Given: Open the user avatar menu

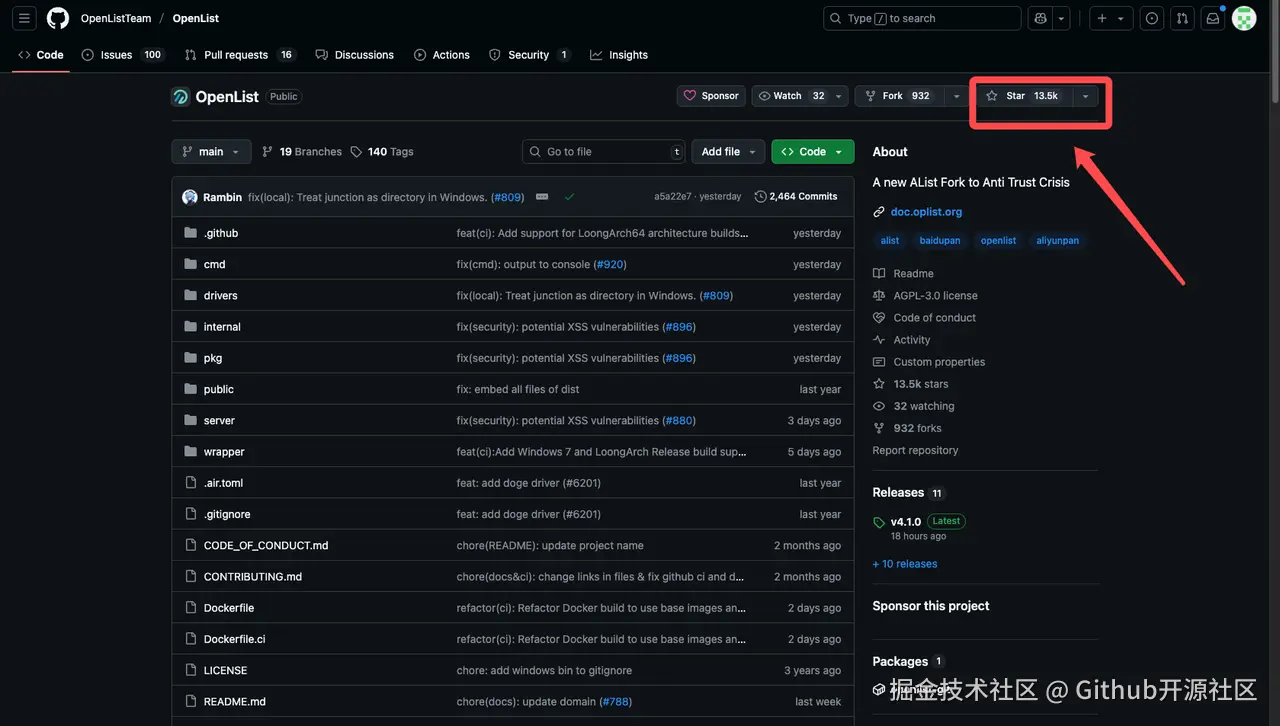Looking at the screenshot, I should click(1244, 18).
